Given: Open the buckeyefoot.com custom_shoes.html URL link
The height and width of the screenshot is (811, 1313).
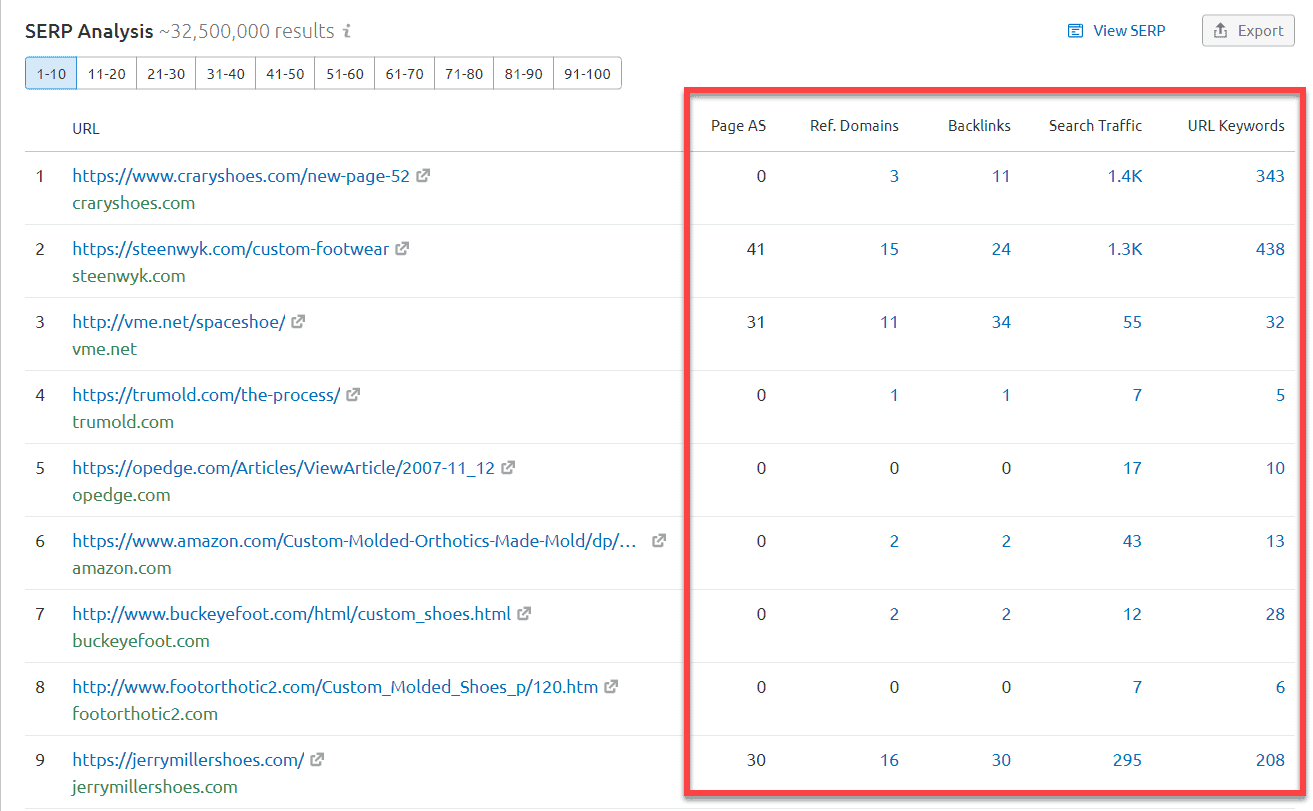Looking at the screenshot, I should click(x=291, y=614).
